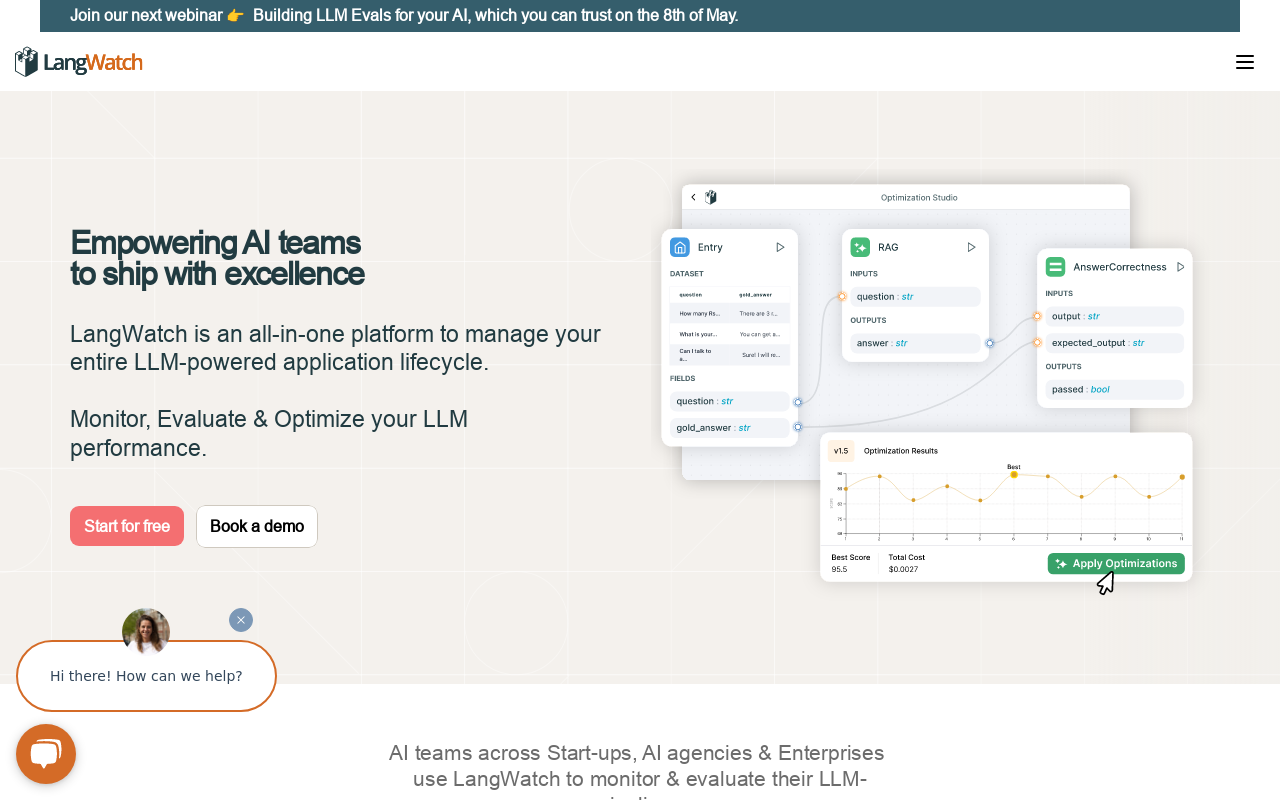Click the 'Best Score' label
Image resolution: width=1280 pixels, height=800 pixels.
[851, 557]
